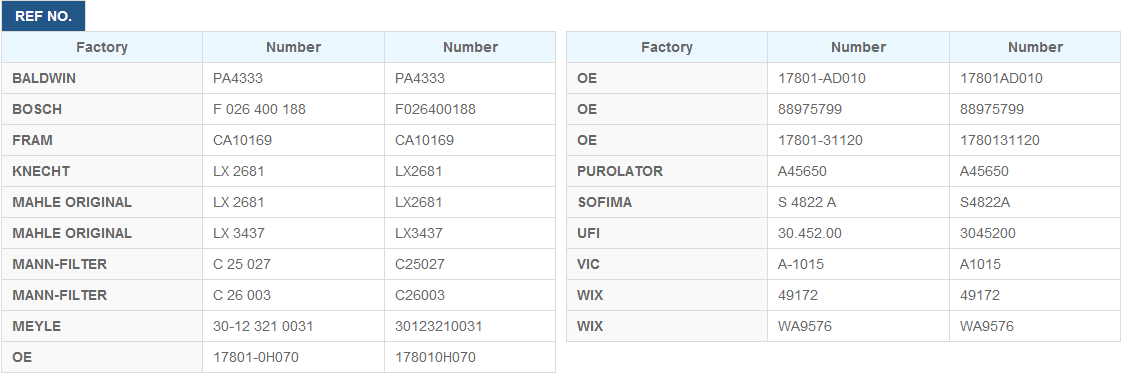The image size is (1122, 375).
Task: Click the Factory header in the right table
Action: pos(667,47)
